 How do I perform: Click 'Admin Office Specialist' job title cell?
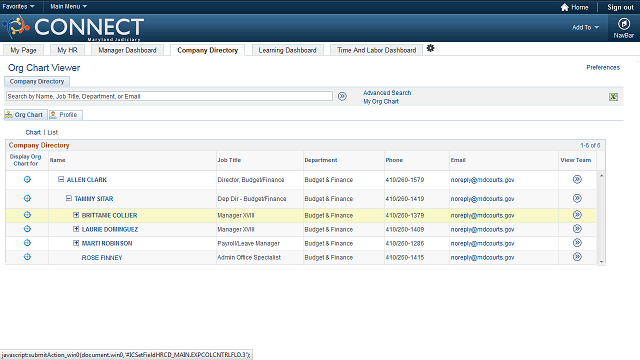pyautogui.click(x=249, y=258)
